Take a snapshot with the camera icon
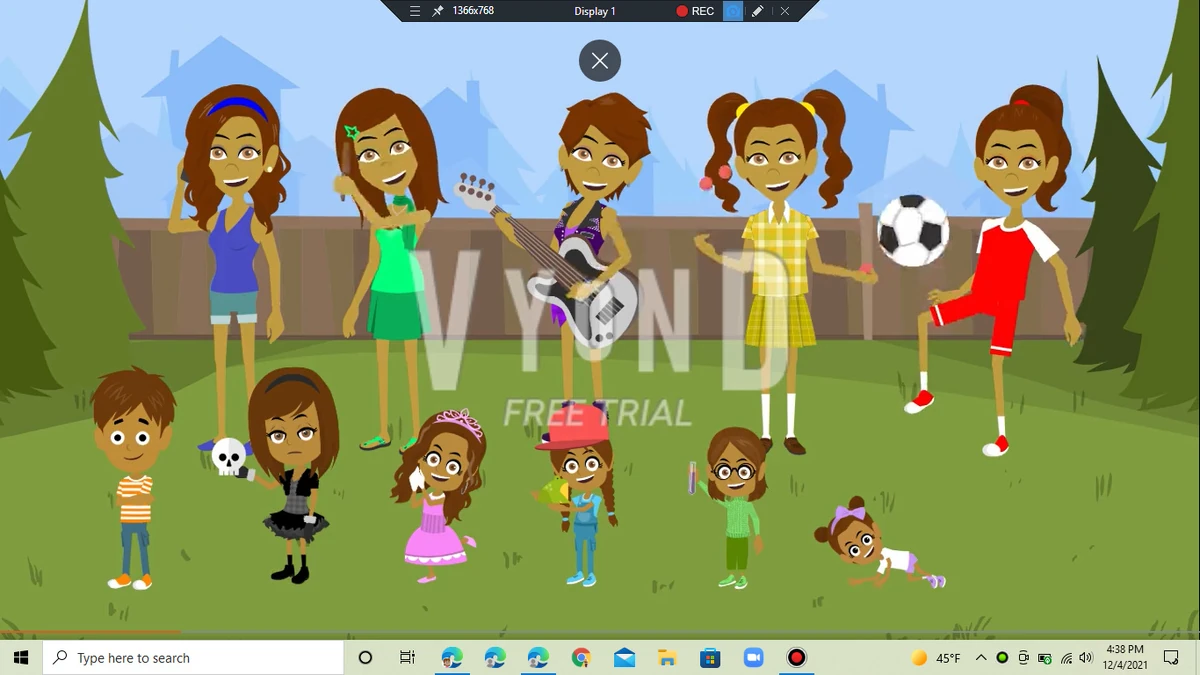The height and width of the screenshot is (675, 1200). (x=731, y=11)
